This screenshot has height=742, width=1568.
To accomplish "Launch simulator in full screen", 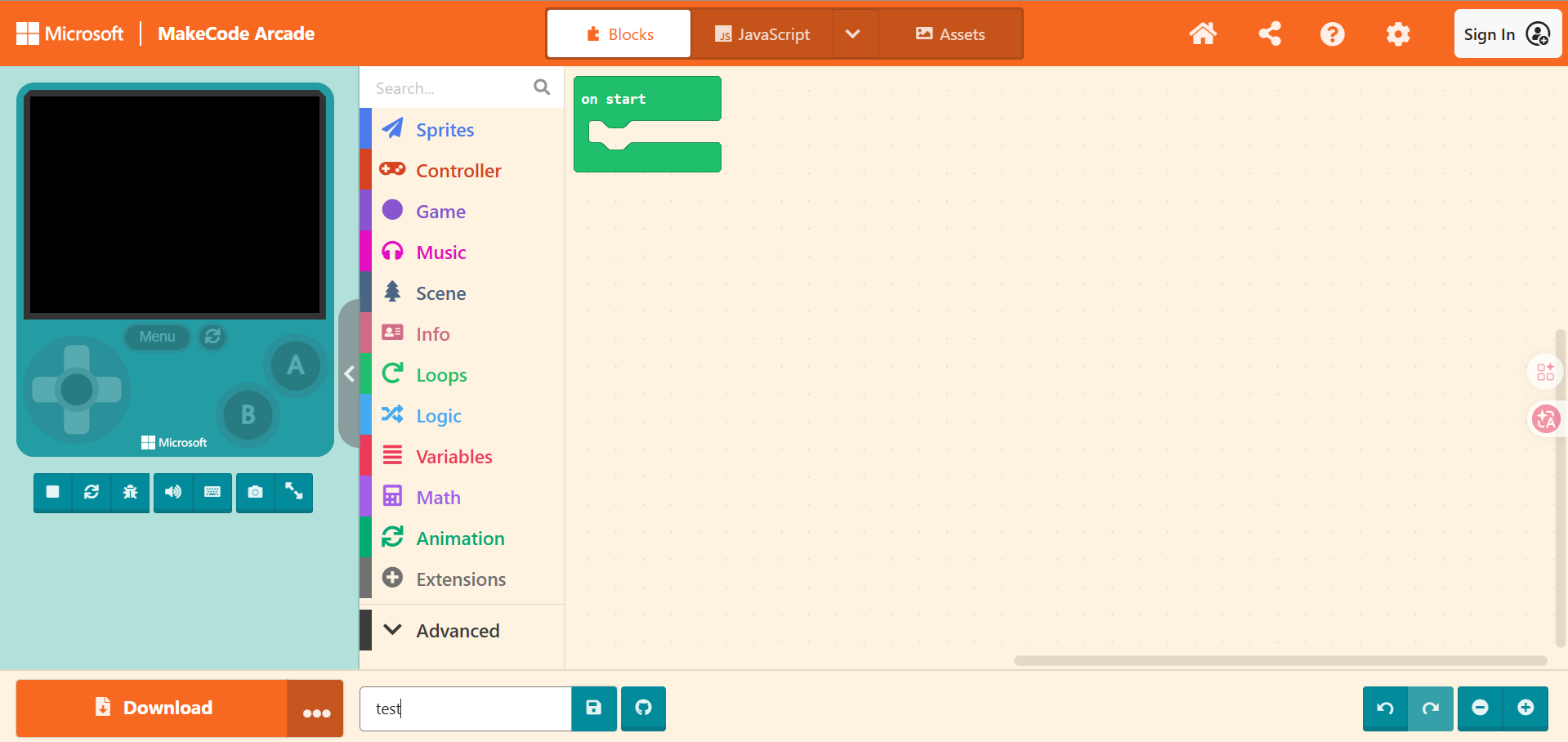I will (294, 492).
